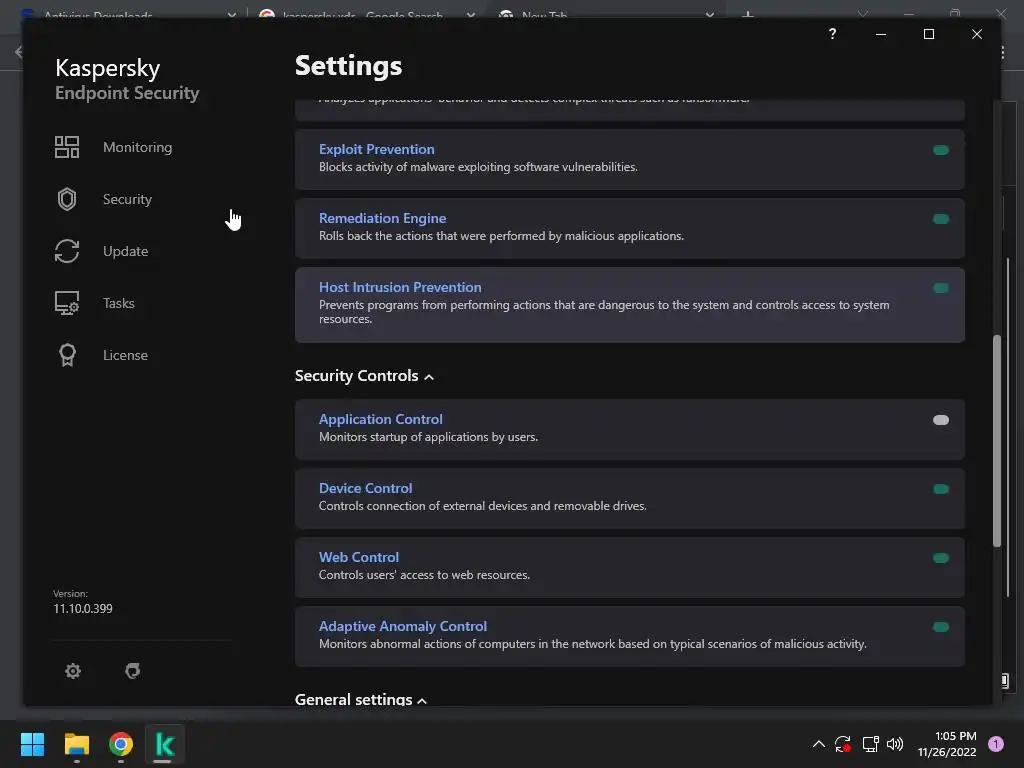This screenshot has width=1024, height=768.
Task: Collapse the Security Controls section
Action: (364, 376)
